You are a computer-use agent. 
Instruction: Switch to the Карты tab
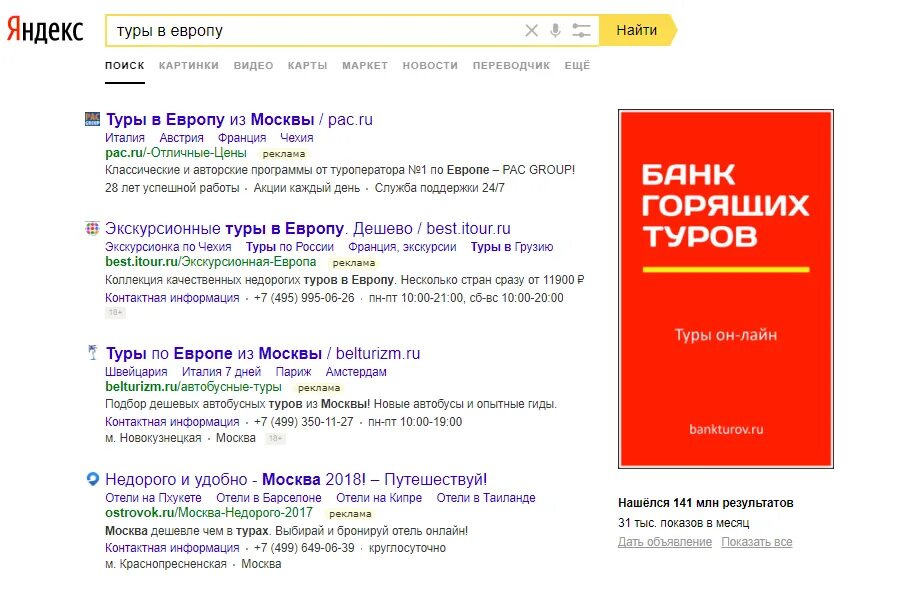pos(308,65)
